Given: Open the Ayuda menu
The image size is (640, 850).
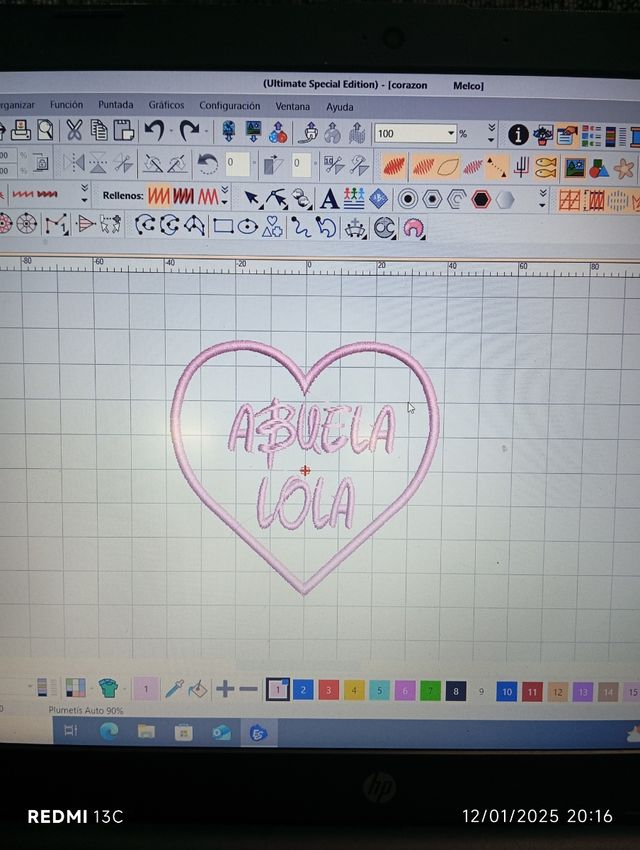Looking at the screenshot, I should (339, 107).
